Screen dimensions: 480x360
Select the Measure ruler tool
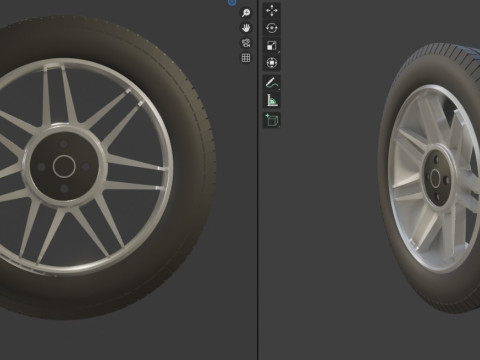[272, 100]
